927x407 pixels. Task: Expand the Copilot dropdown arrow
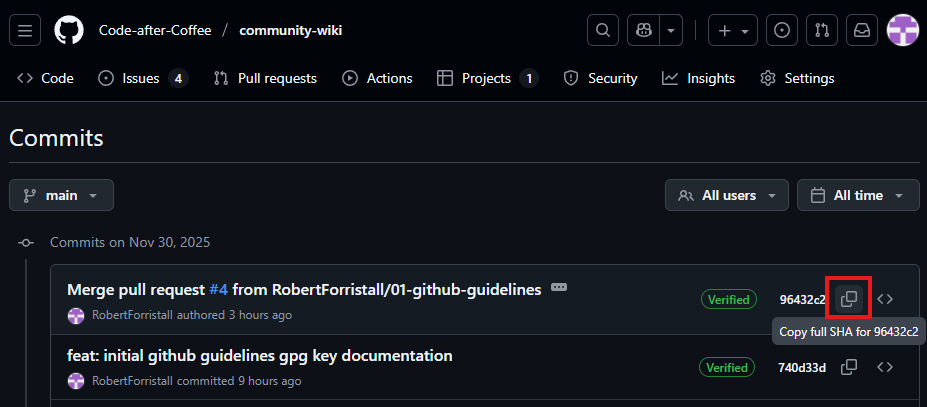coord(671,30)
